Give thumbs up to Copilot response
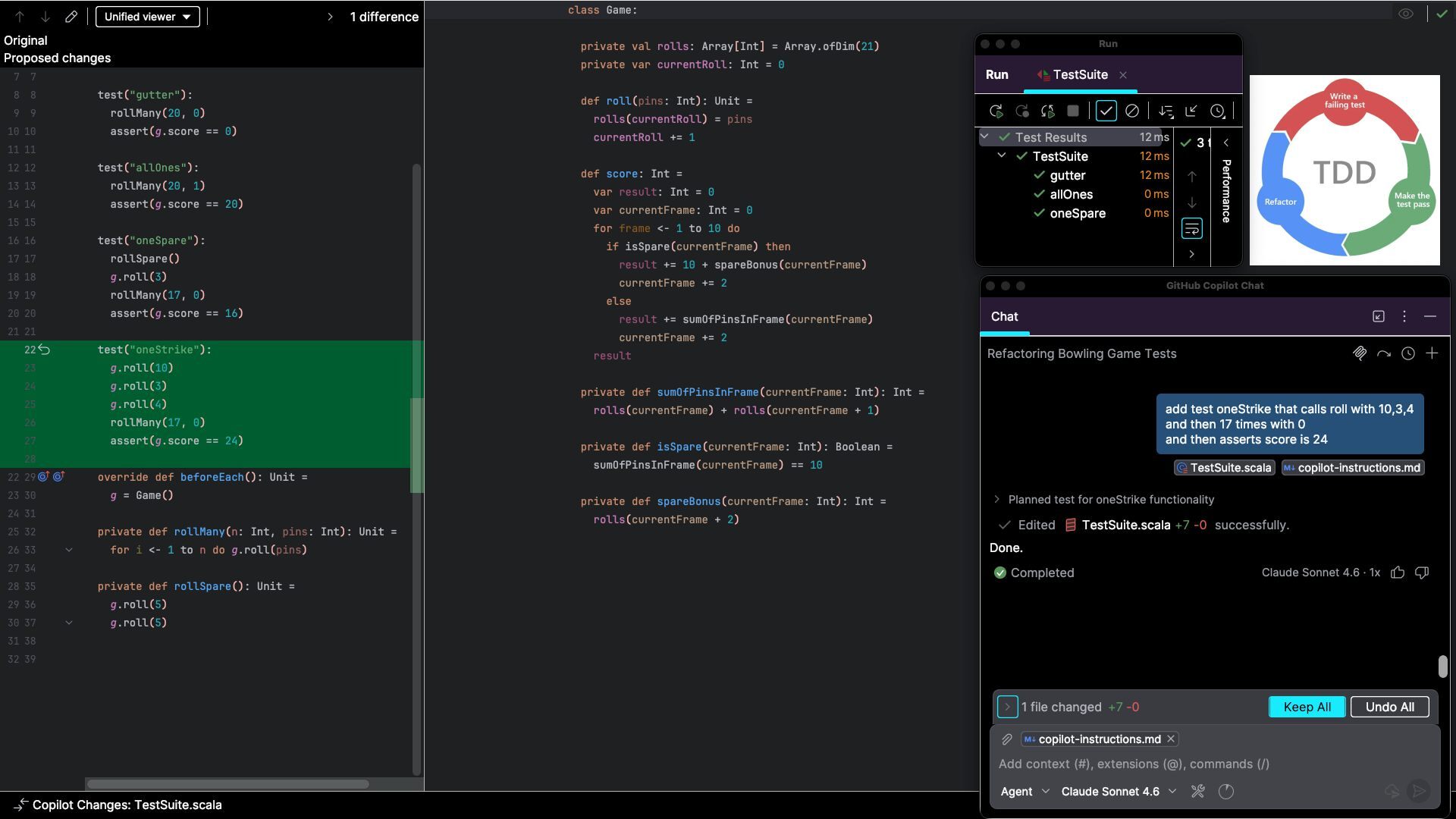Screen dimensions: 1456x819 click(x=1398, y=573)
